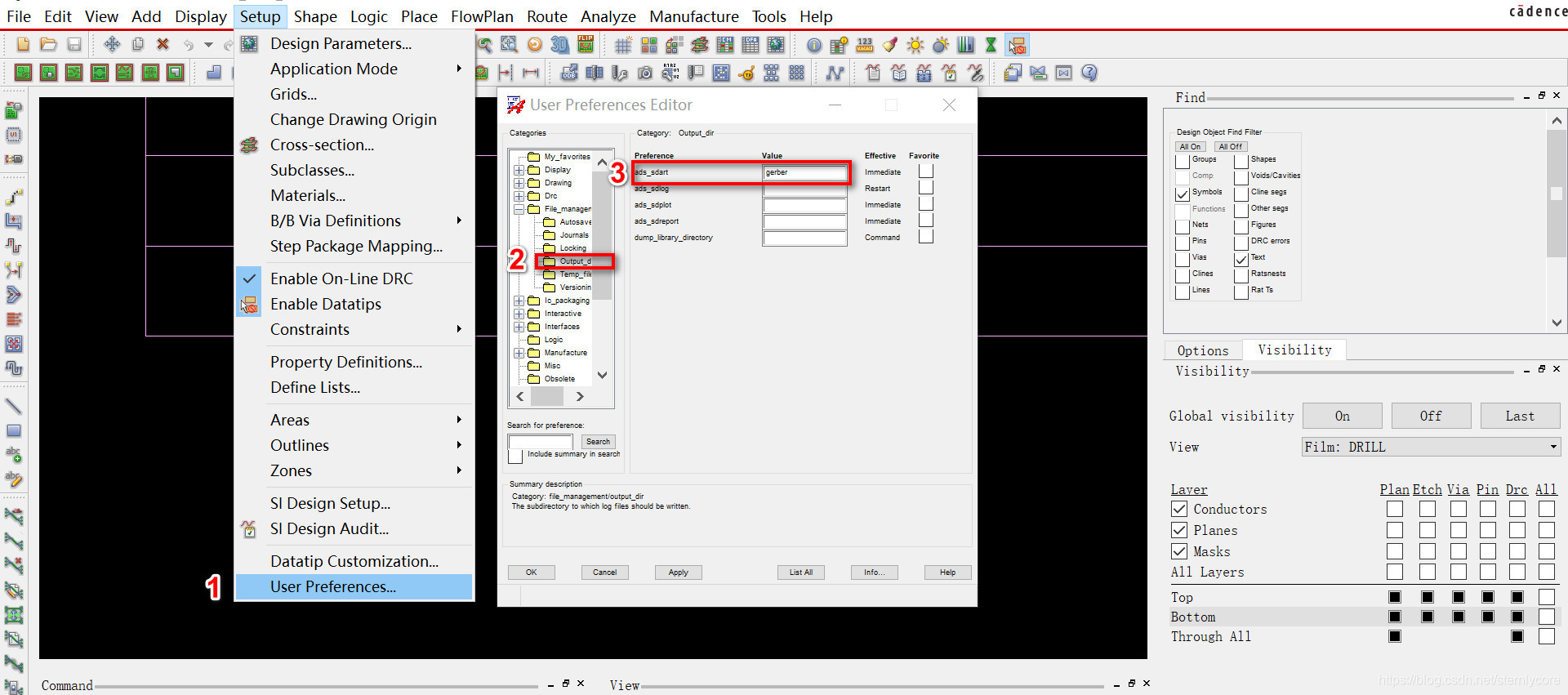Collapse the File_management category
The width and height of the screenshot is (1568, 695).
pos(519,209)
